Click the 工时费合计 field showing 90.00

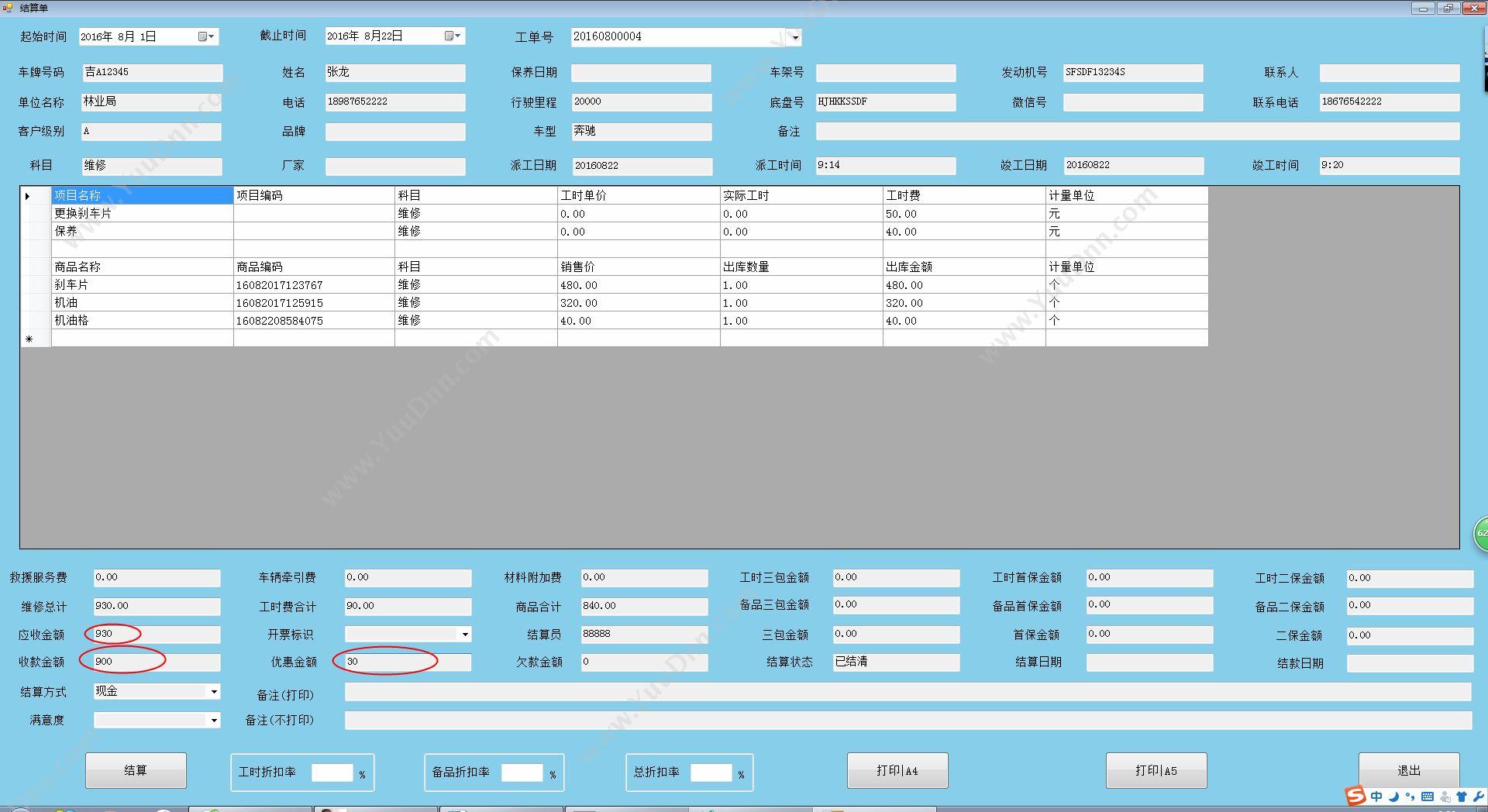point(408,607)
